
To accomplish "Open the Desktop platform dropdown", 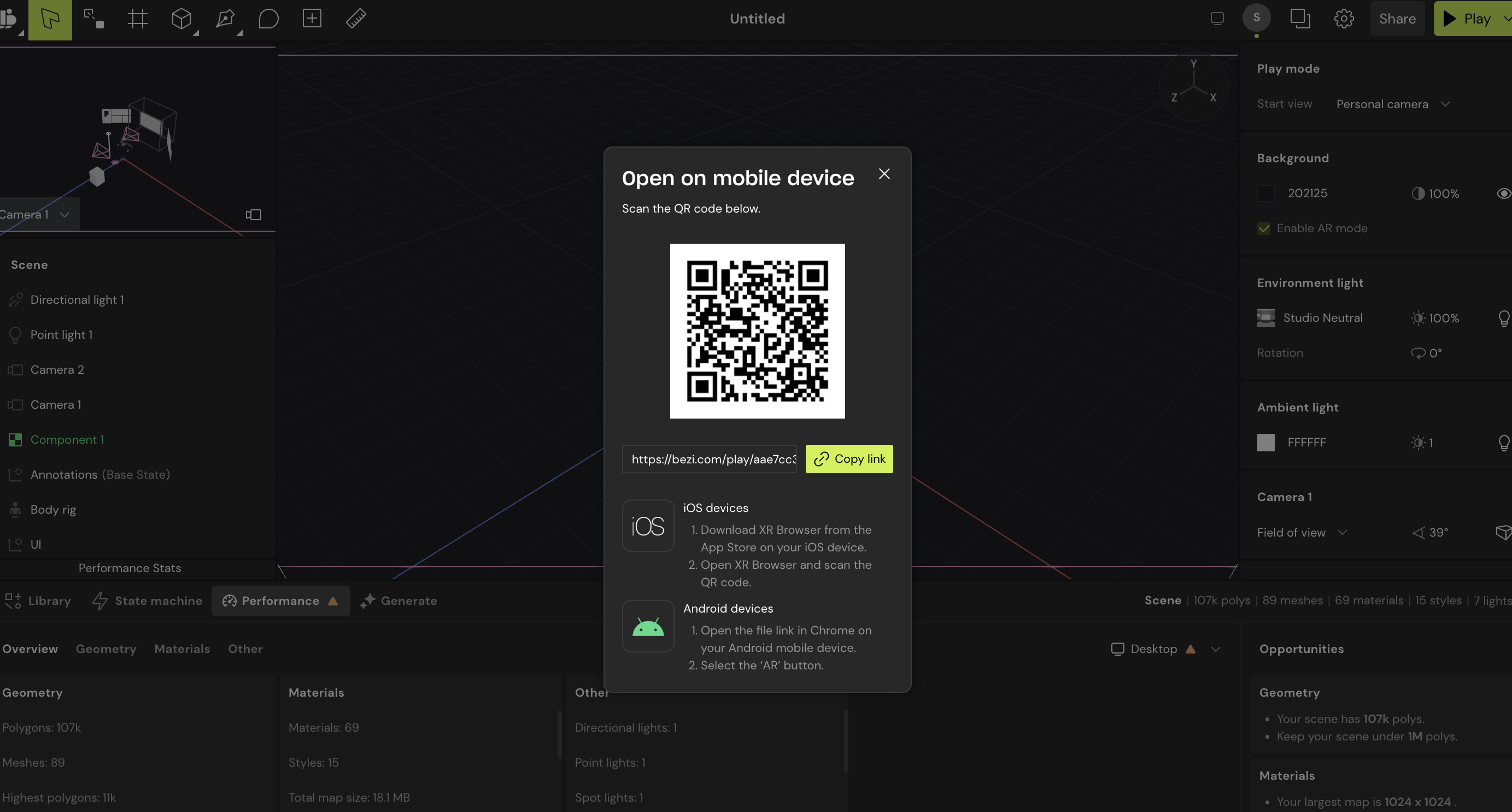I will pos(1165,649).
